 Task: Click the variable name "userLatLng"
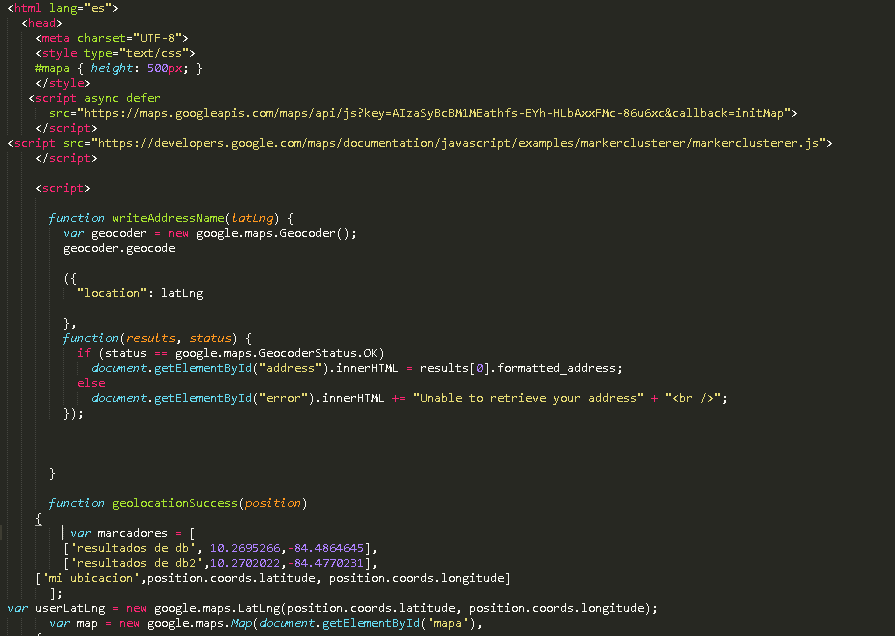click(x=70, y=608)
